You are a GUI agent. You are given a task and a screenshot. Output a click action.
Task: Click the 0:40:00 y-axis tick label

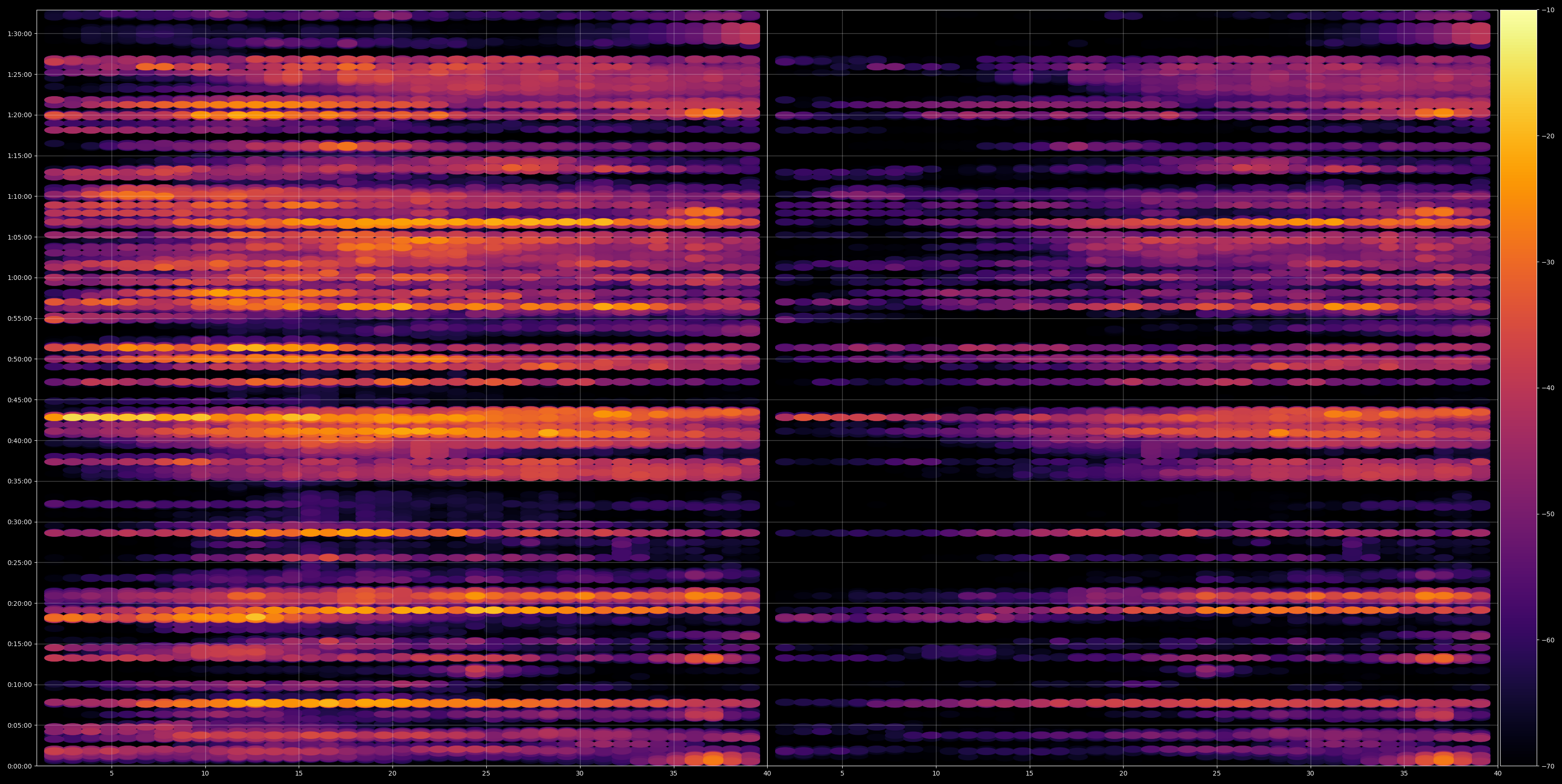pos(19,441)
